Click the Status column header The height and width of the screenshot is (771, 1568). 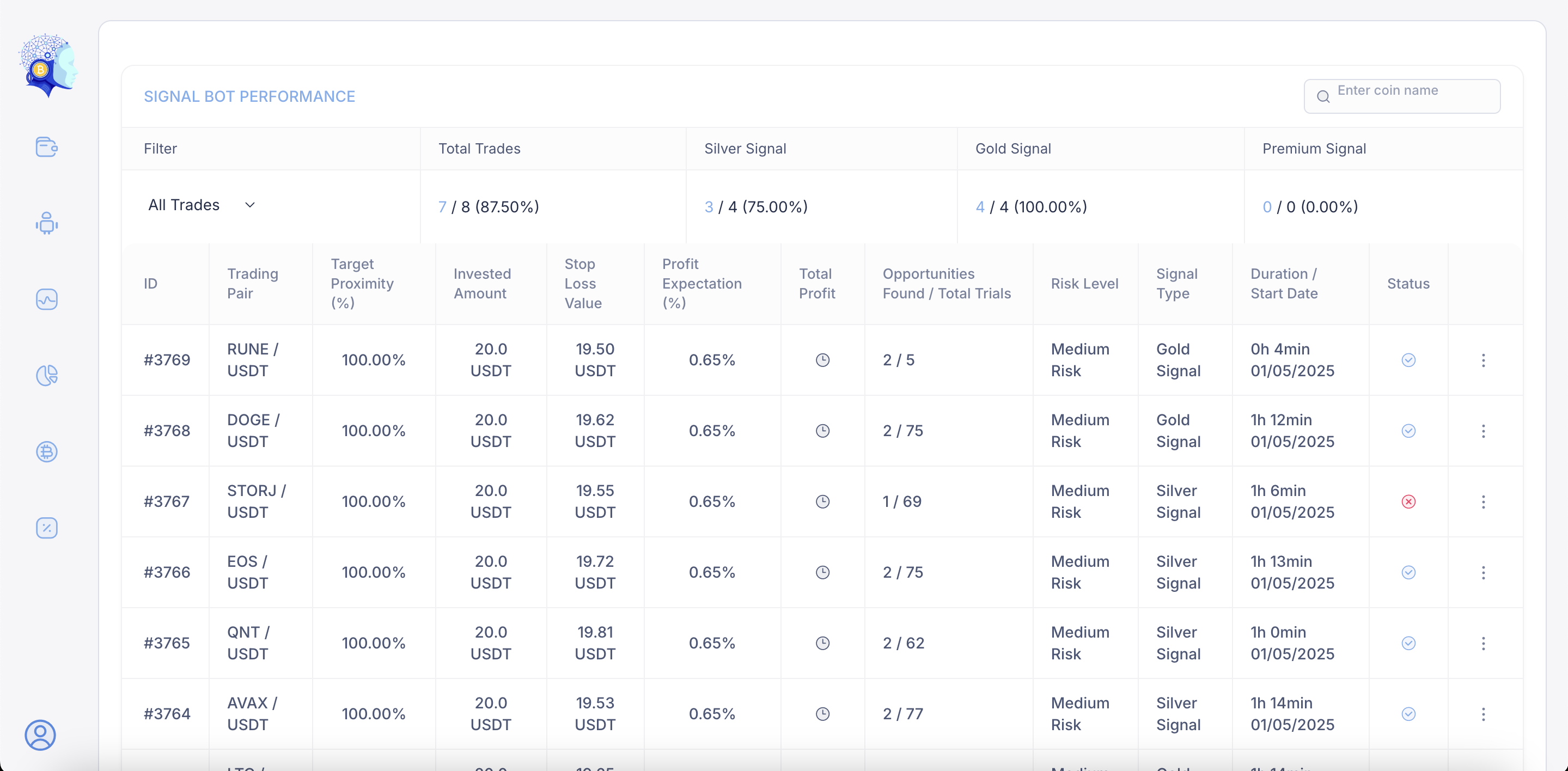coord(1408,284)
